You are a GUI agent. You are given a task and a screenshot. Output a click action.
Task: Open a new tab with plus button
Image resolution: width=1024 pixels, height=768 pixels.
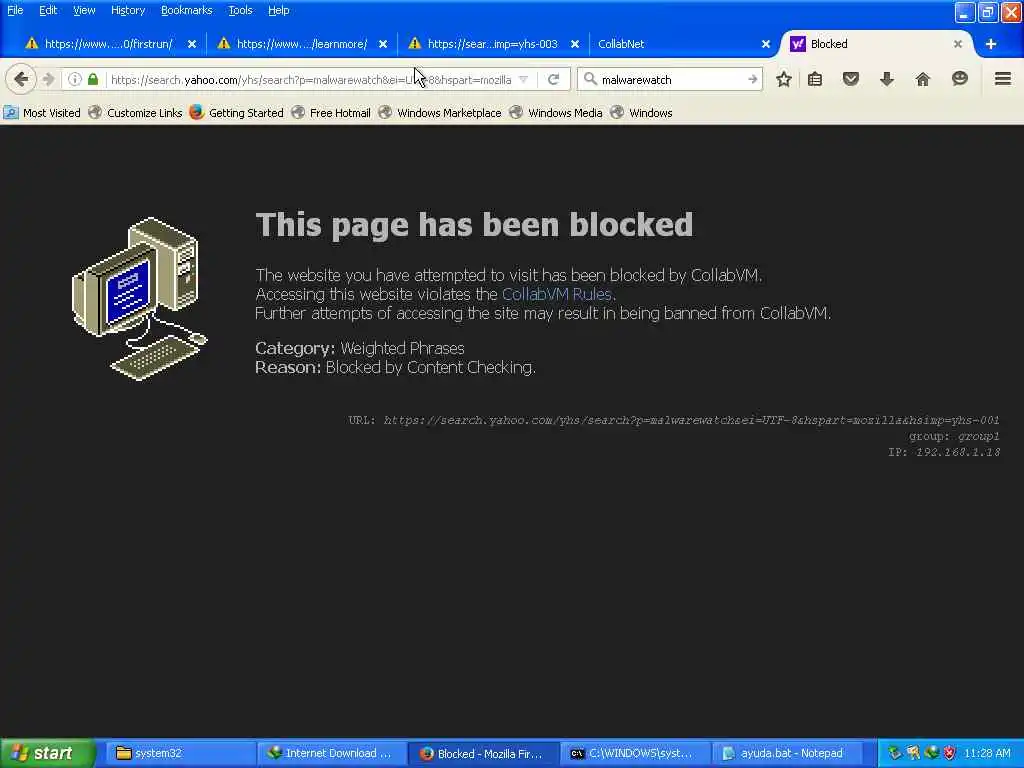point(991,44)
